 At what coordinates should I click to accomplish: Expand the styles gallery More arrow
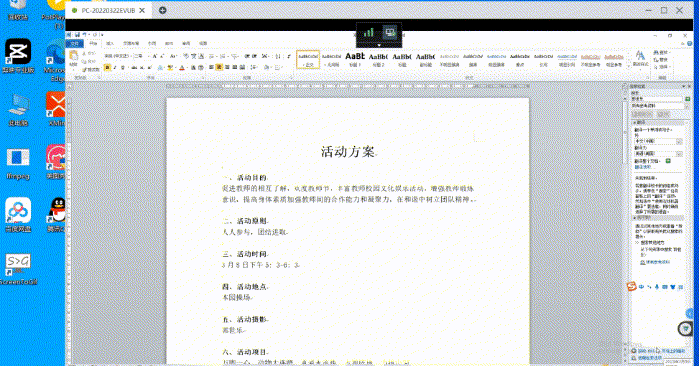[x=628, y=66]
